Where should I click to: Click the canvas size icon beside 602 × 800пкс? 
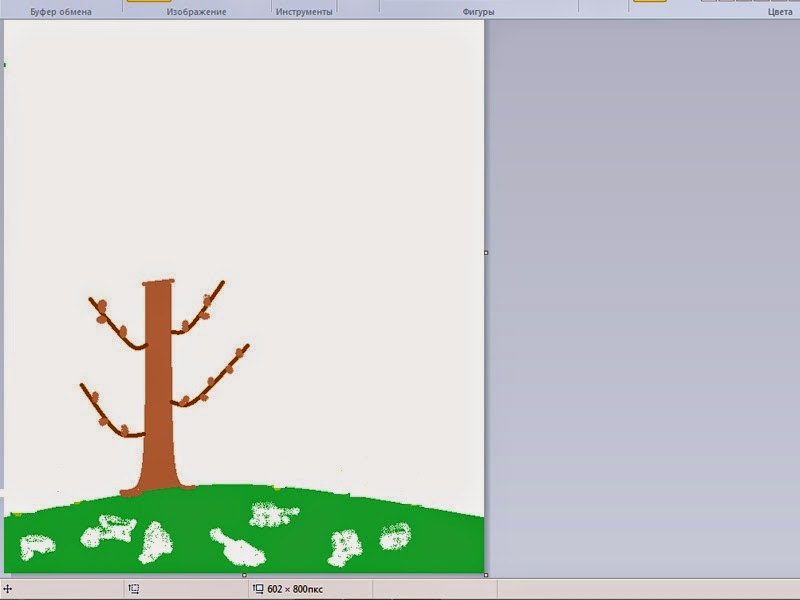(x=258, y=589)
